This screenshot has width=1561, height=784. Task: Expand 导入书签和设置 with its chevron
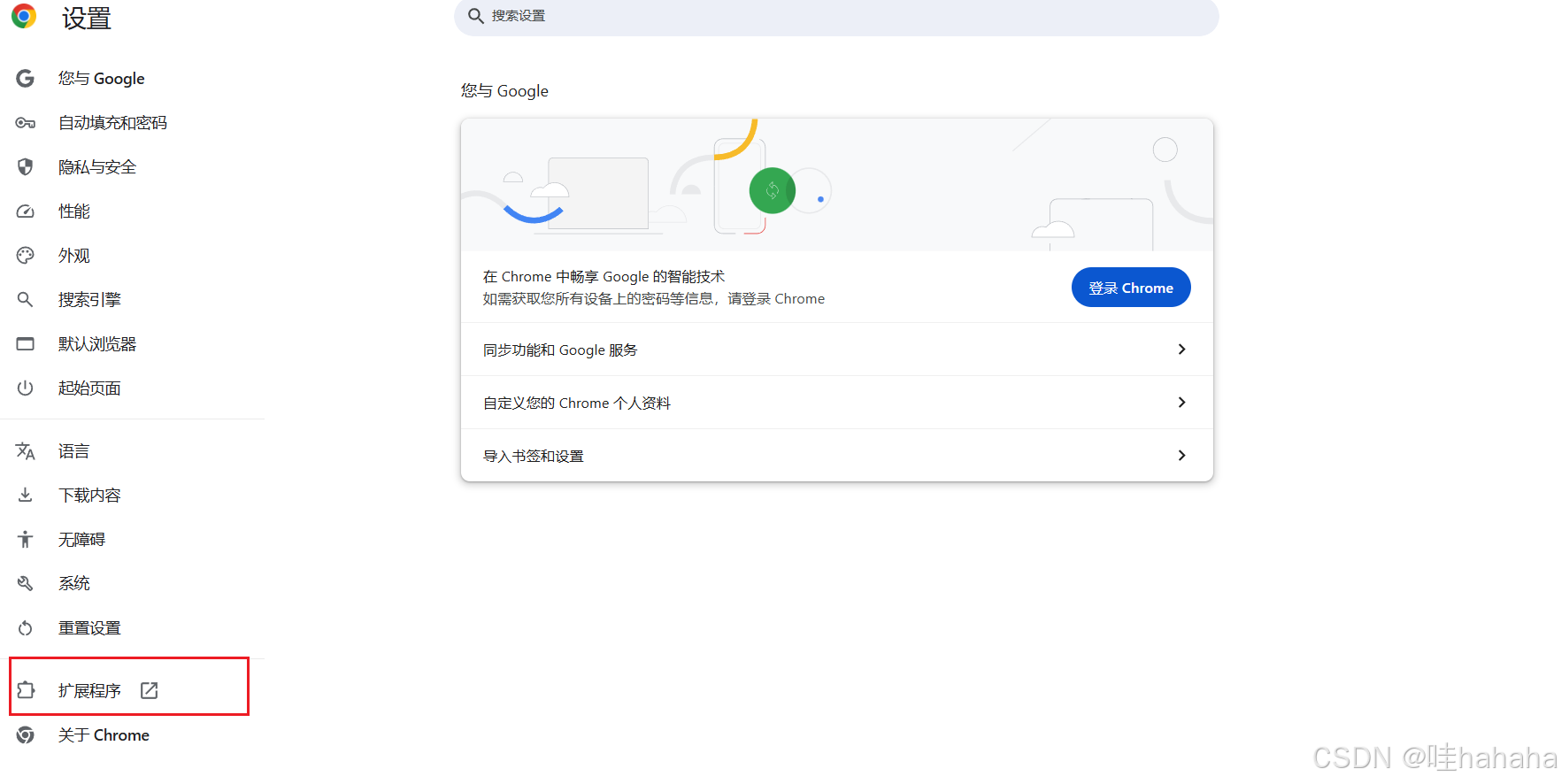click(1181, 456)
